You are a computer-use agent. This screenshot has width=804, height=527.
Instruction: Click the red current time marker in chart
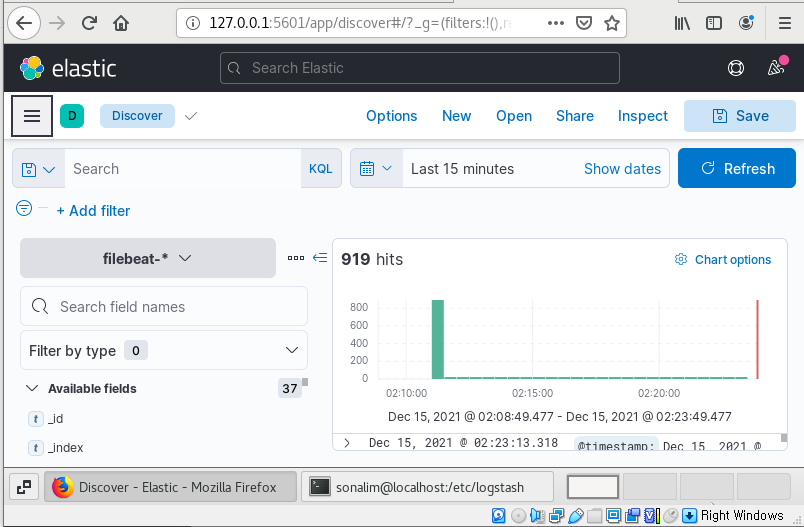(x=757, y=339)
